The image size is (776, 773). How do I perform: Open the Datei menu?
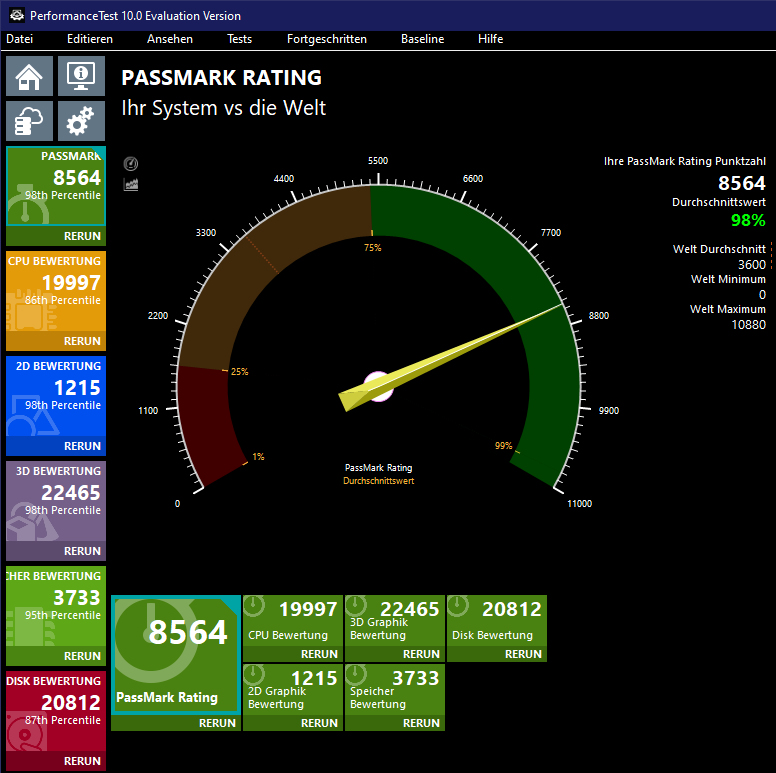[19, 39]
